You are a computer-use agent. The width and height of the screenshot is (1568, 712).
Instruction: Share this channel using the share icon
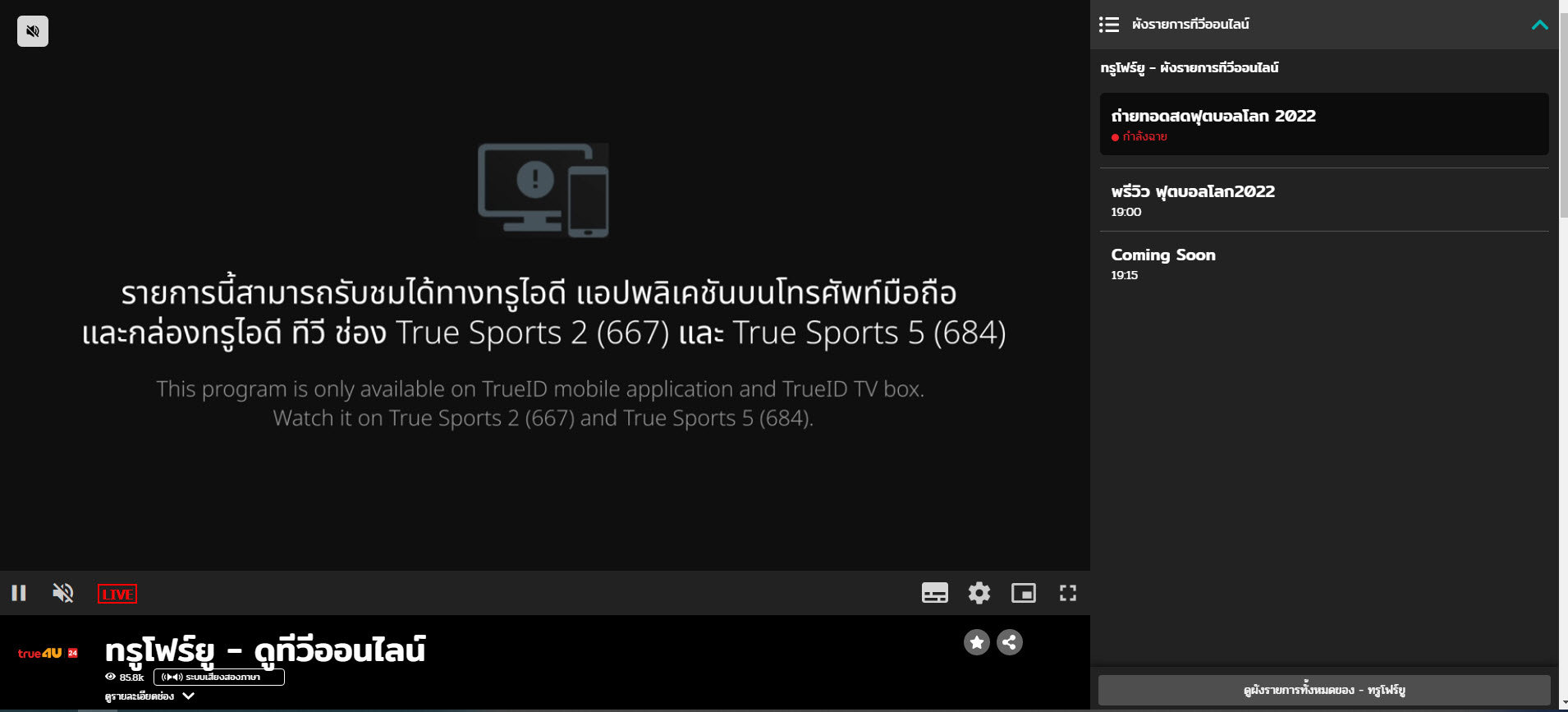[x=1010, y=642]
